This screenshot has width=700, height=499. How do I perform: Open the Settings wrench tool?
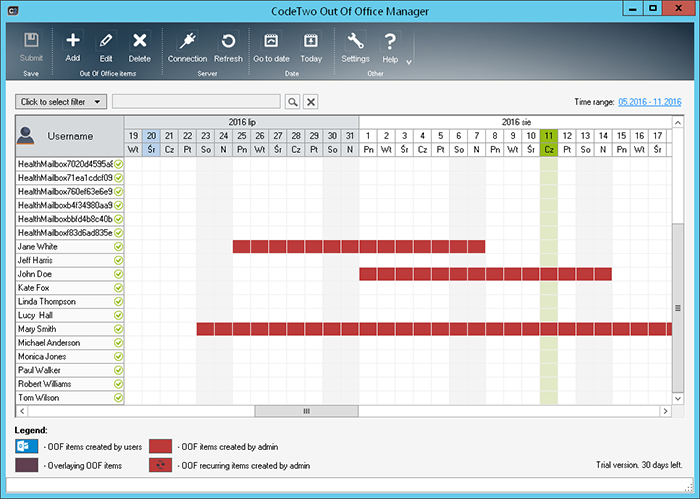(x=355, y=46)
